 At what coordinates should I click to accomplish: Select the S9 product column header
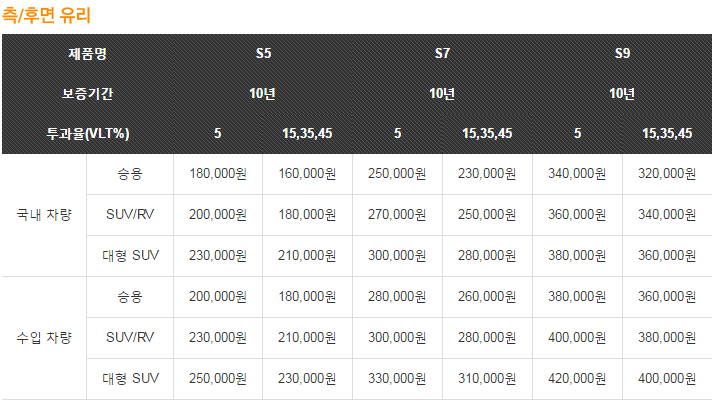pos(622,53)
